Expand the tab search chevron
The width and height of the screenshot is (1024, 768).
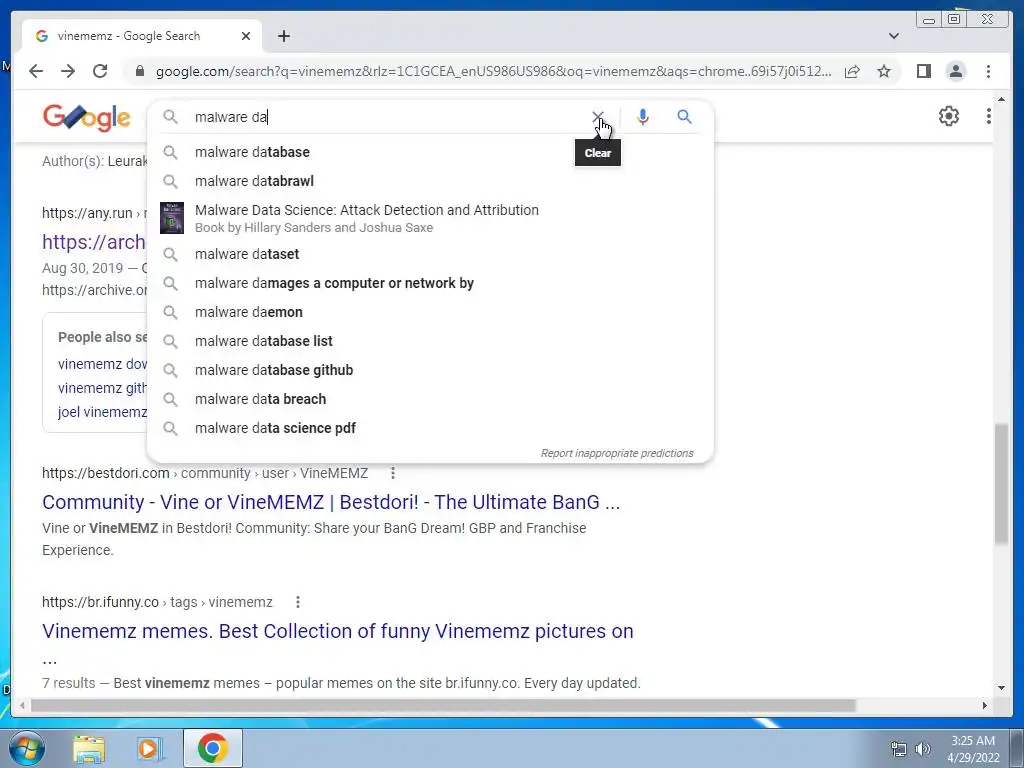(894, 36)
